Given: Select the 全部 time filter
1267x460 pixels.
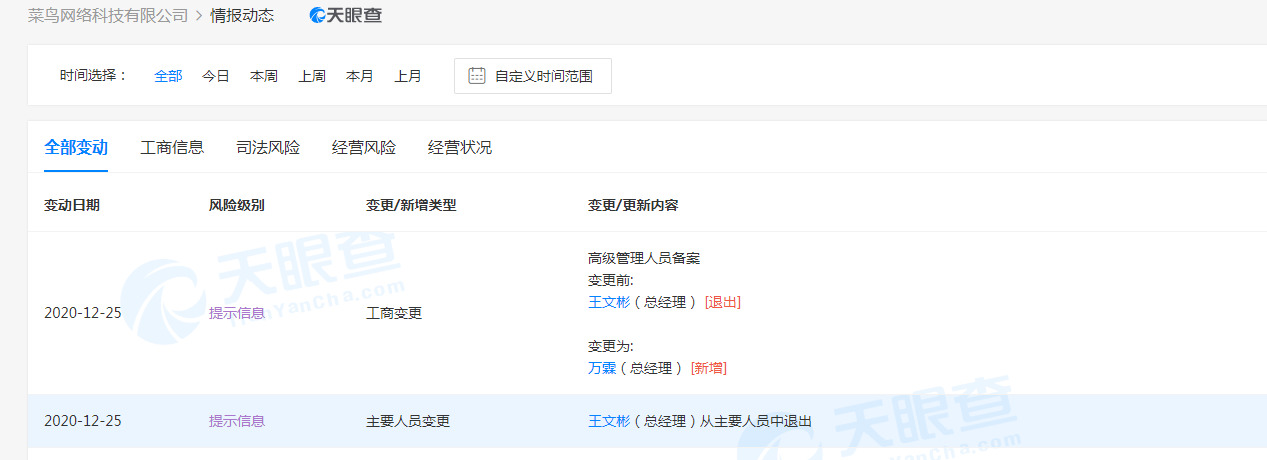Looking at the screenshot, I should pyautogui.click(x=168, y=76).
